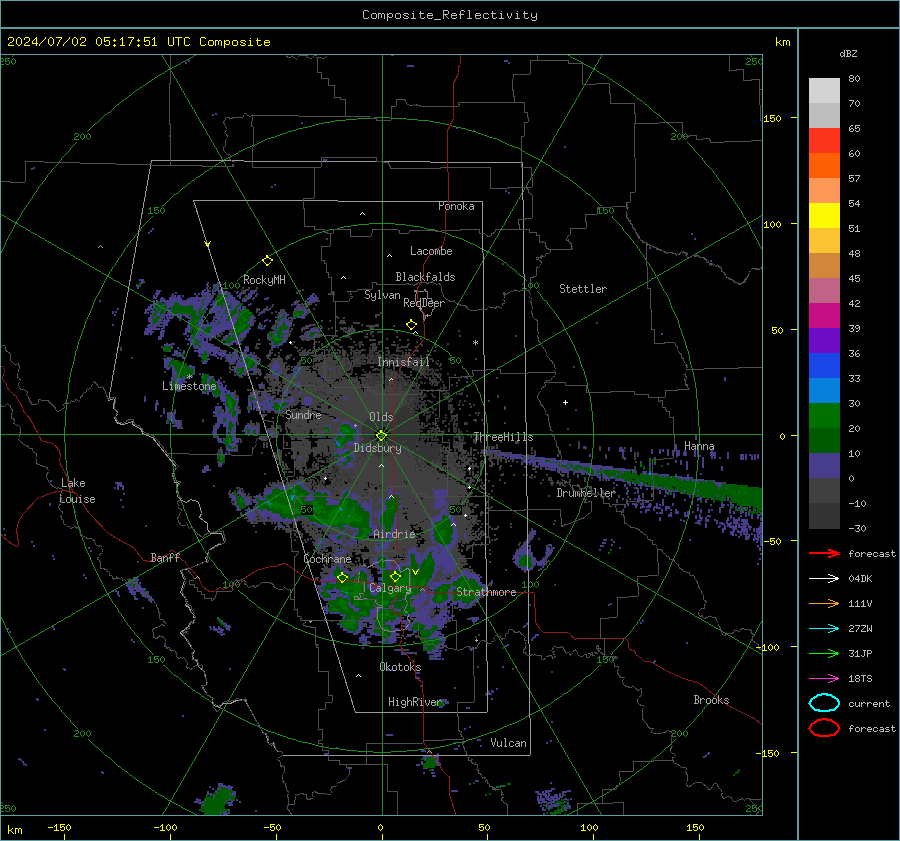Click the Hanna city label

click(x=699, y=446)
